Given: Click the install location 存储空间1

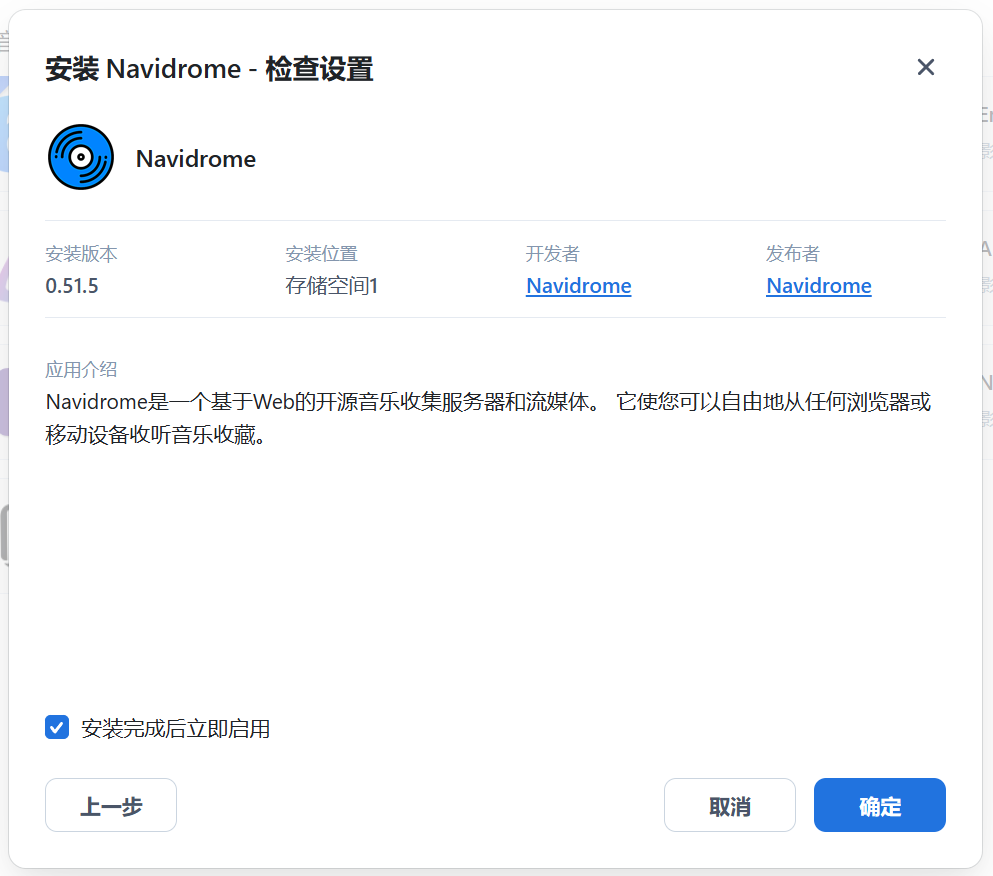Looking at the screenshot, I should pyautogui.click(x=331, y=286).
